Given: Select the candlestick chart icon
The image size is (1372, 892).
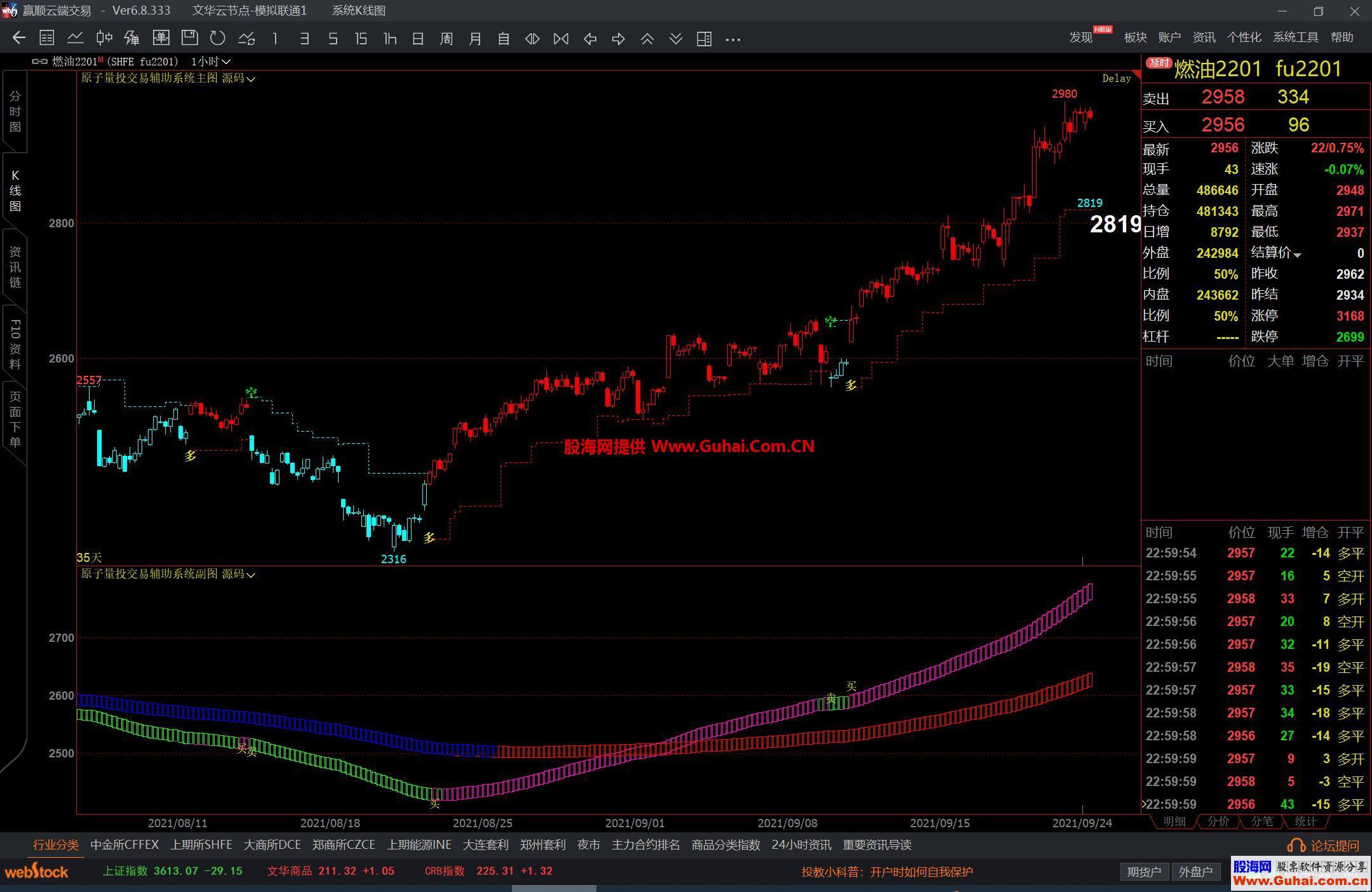Looking at the screenshot, I should point(104,39).
